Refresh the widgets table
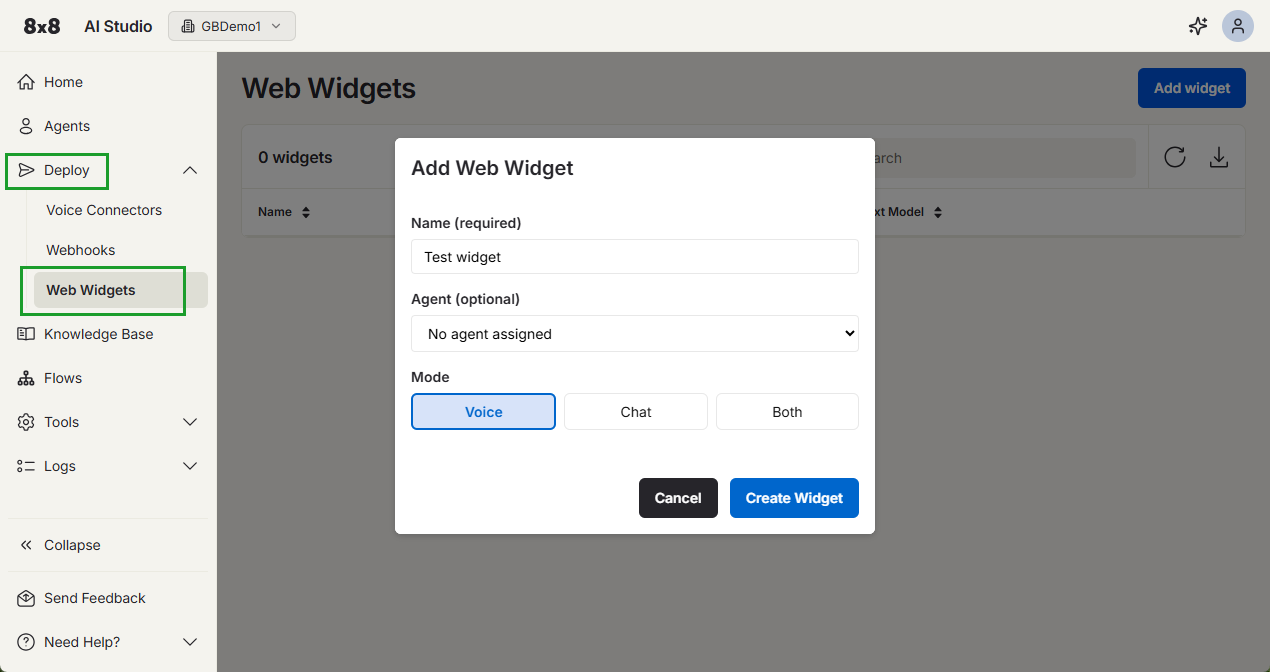This screenshot has height=672, width=1270. (1175, 157)
